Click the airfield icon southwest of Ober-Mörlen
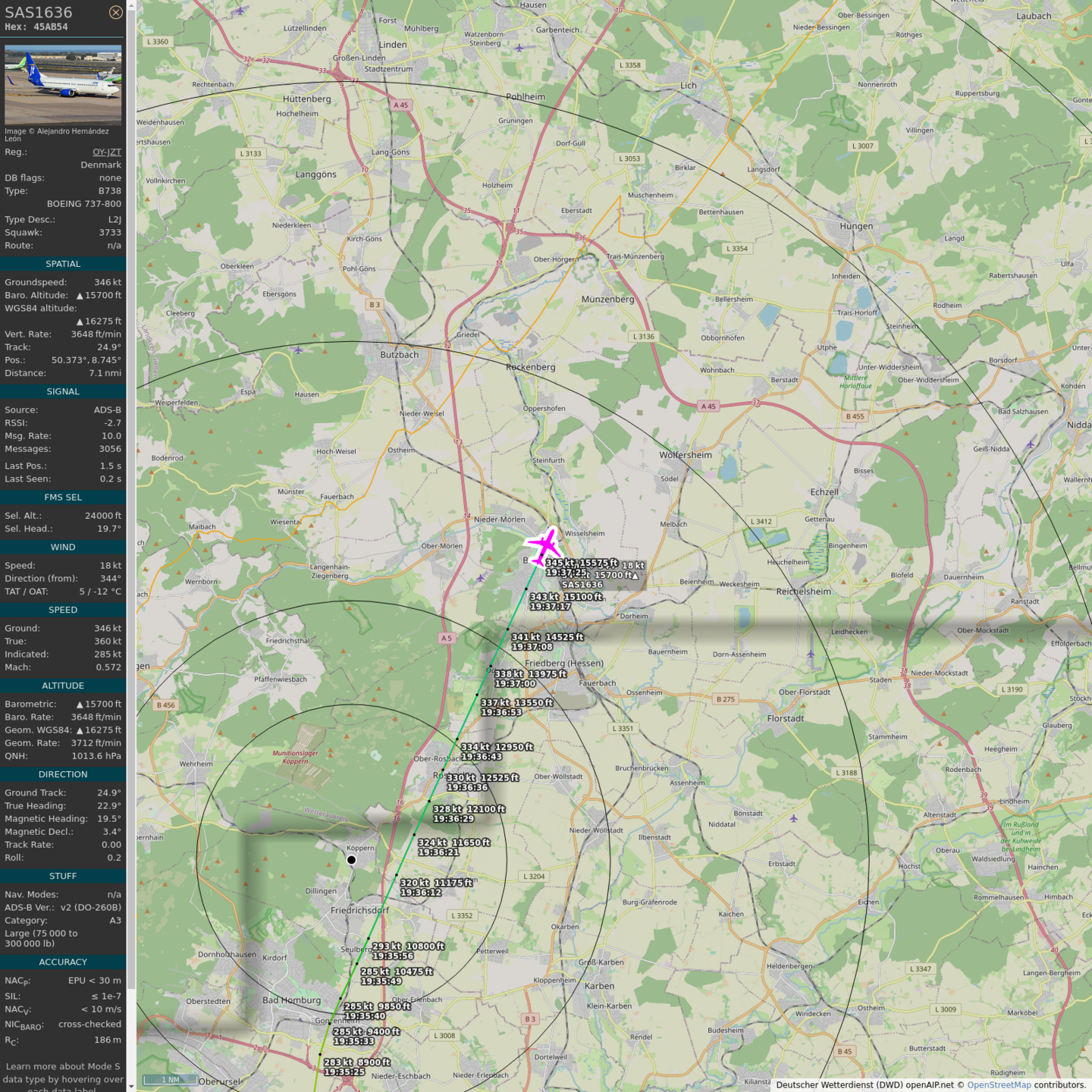Viewport: 1092px width, 1092px height. tap(480, 578)
